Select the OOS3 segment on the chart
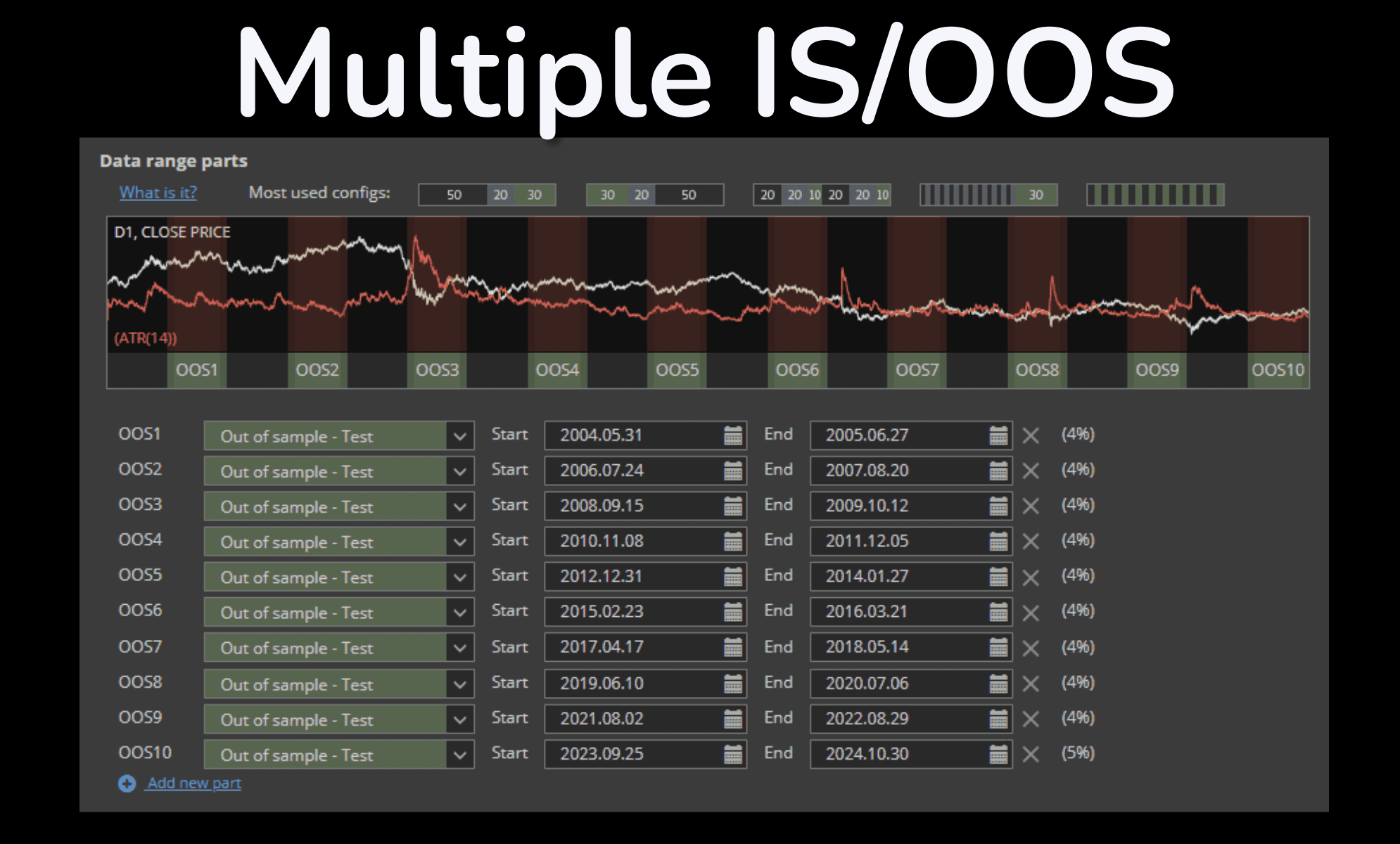The image size is (1400, 844). point(437,370)
